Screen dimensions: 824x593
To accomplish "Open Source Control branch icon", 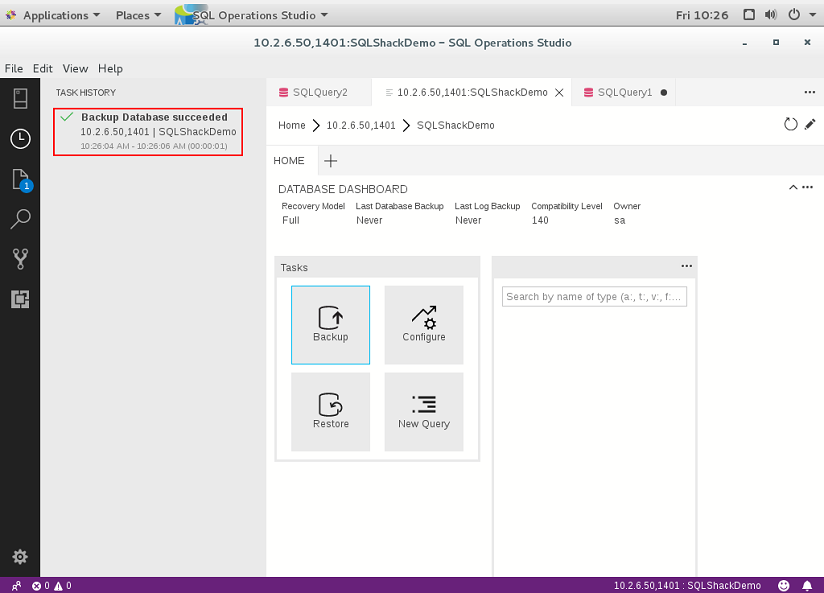I will tap(20, 259).
